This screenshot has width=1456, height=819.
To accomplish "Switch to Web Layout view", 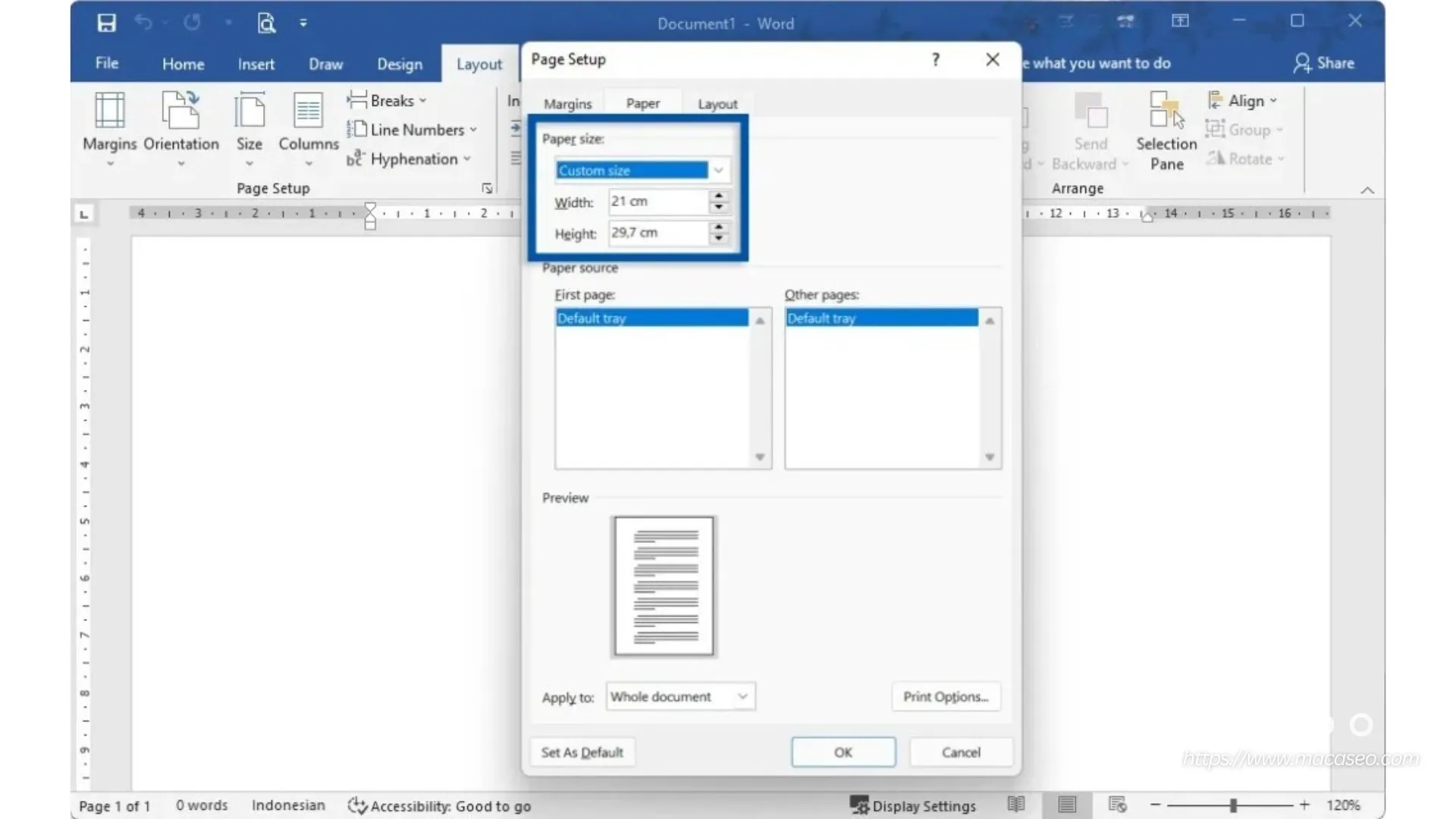I will pos(1117,805).
